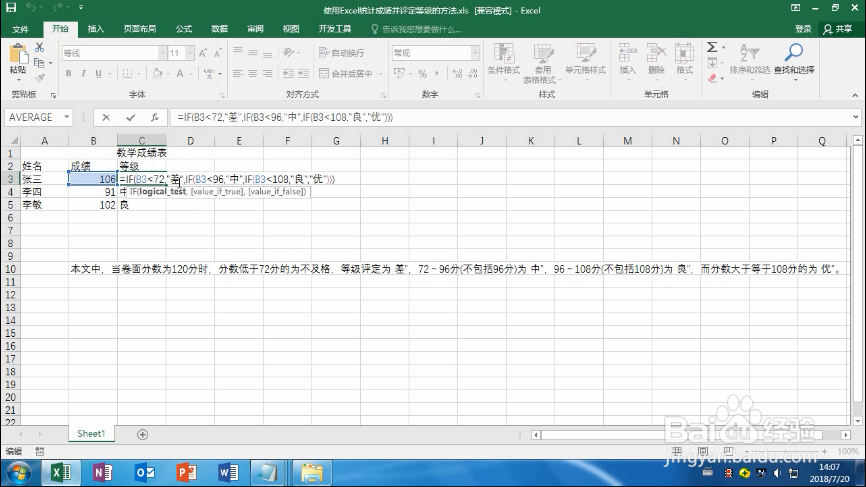
Task: Toggle top vertical alignment
Action: tap(237, 52)
